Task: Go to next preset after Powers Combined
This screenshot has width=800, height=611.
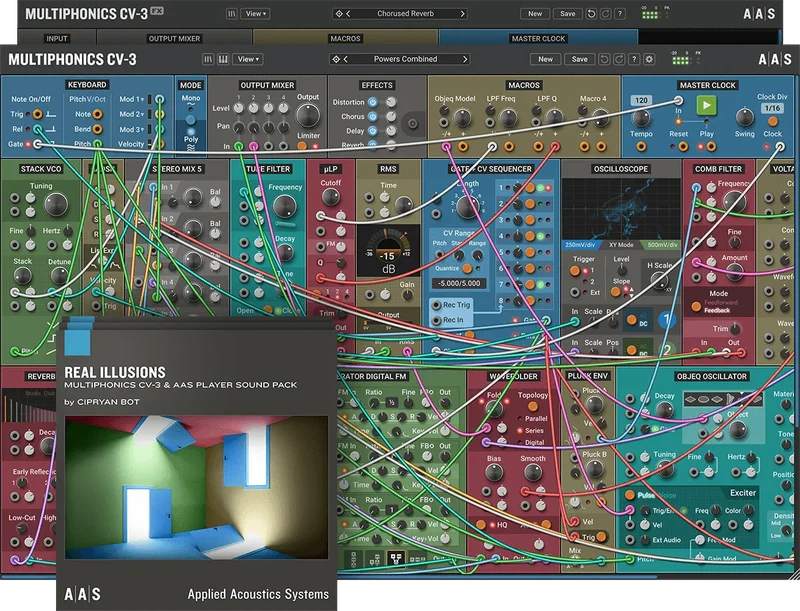Action: (465, 59)
